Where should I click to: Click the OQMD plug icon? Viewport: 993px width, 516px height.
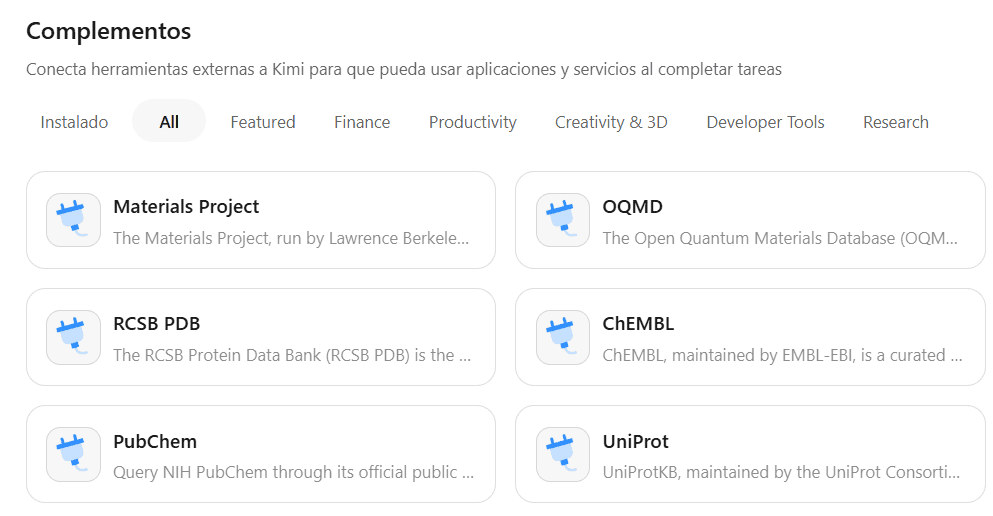tap(563, 220)
